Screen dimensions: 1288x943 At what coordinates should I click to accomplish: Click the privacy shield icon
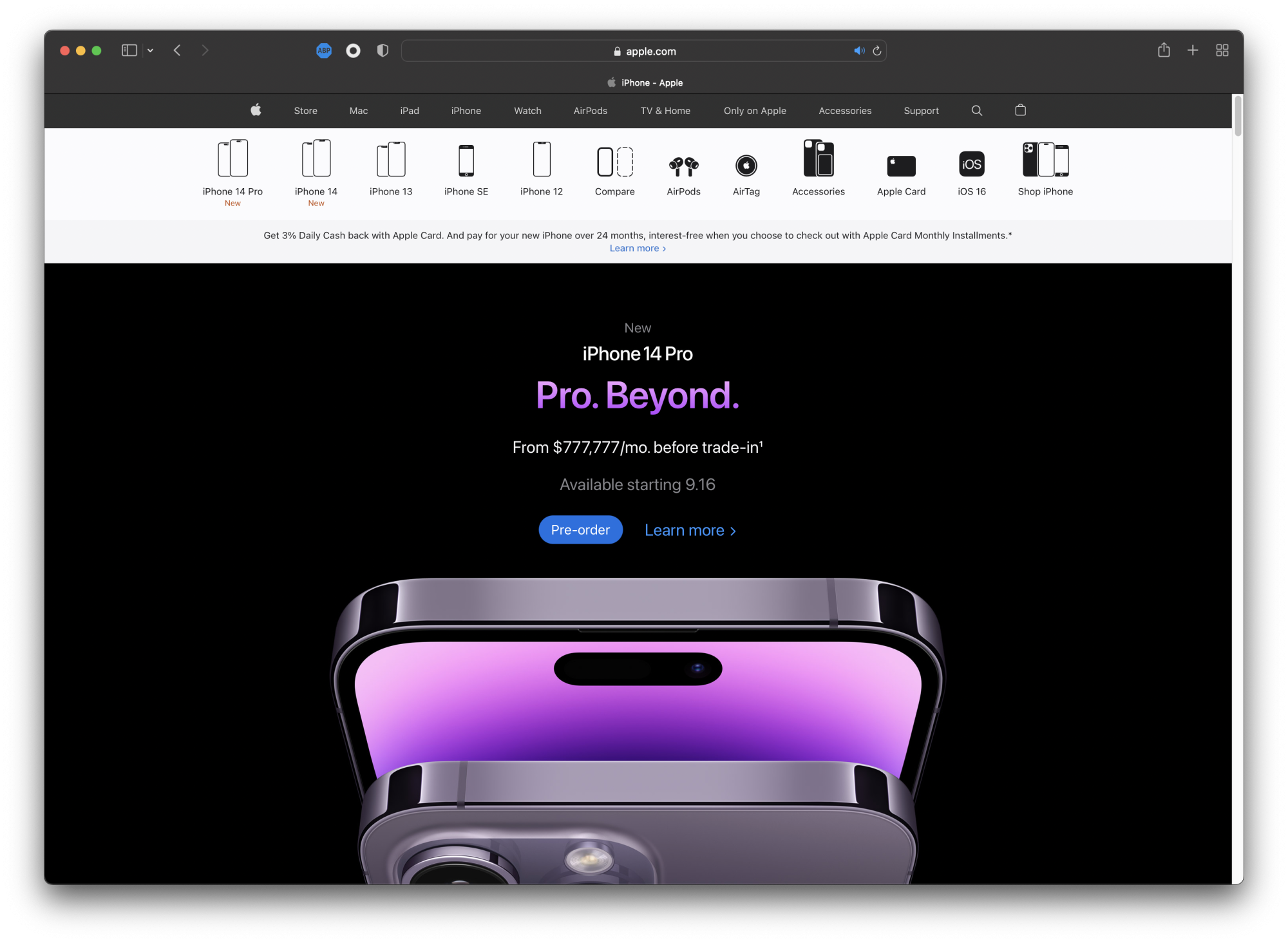383,50
